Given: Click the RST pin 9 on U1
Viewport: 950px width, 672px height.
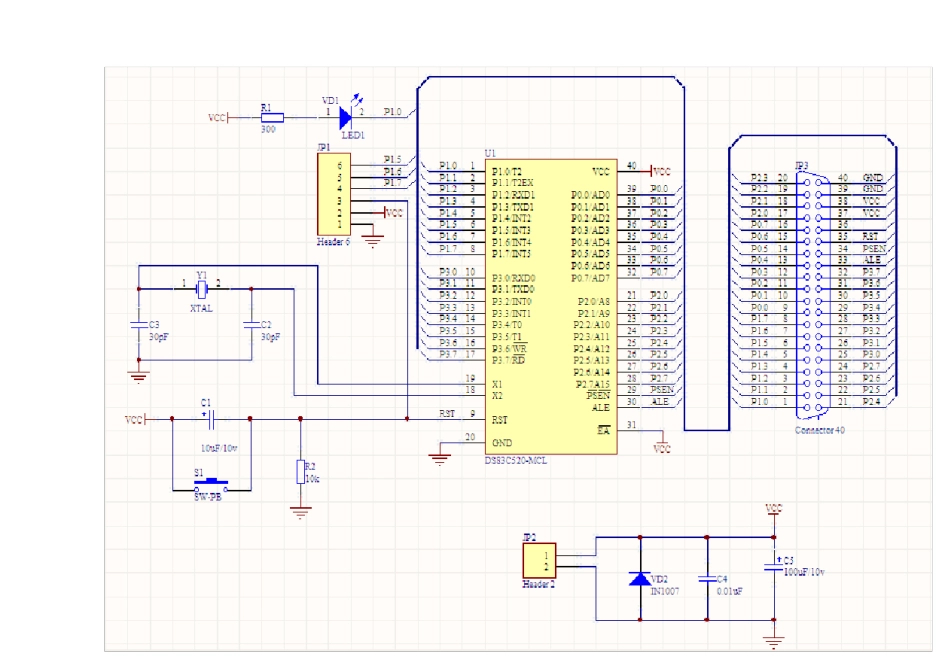Looking at the screenshot, I should point(471,420).
